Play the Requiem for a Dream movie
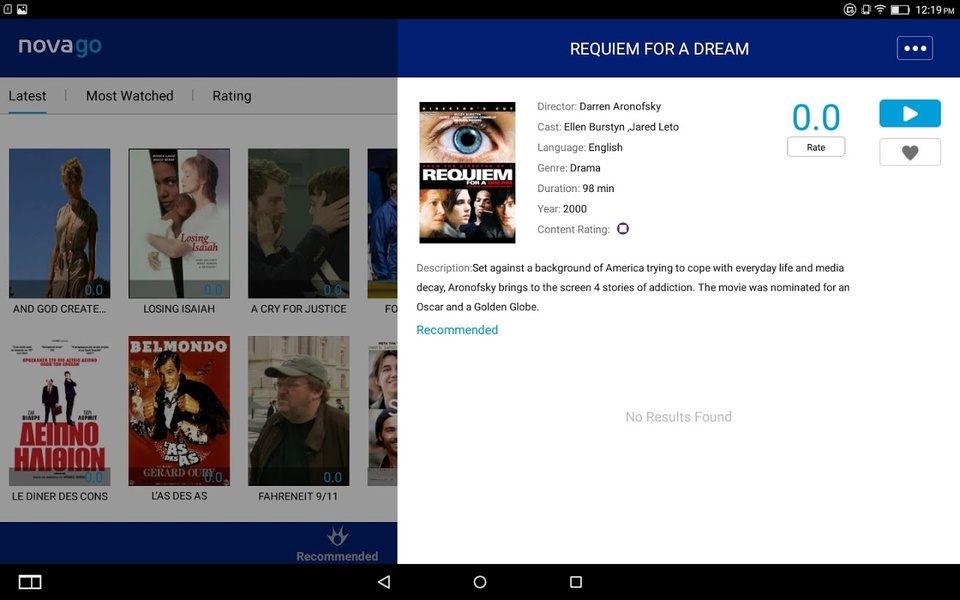This screenshot has width=960, height=600. tap(910, 113)
